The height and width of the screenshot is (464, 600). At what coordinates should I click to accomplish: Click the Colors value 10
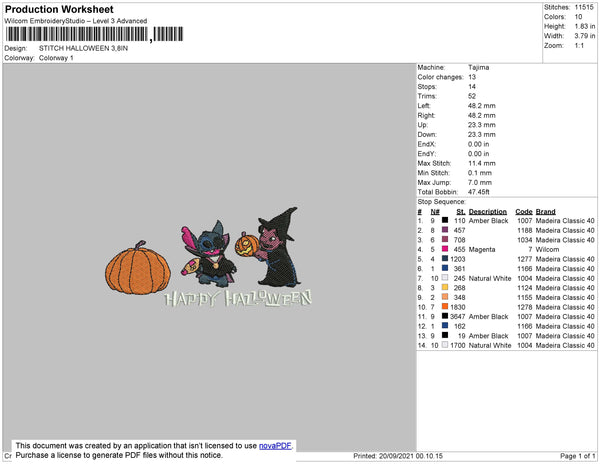pyautogui.click(x=578, y=17)
